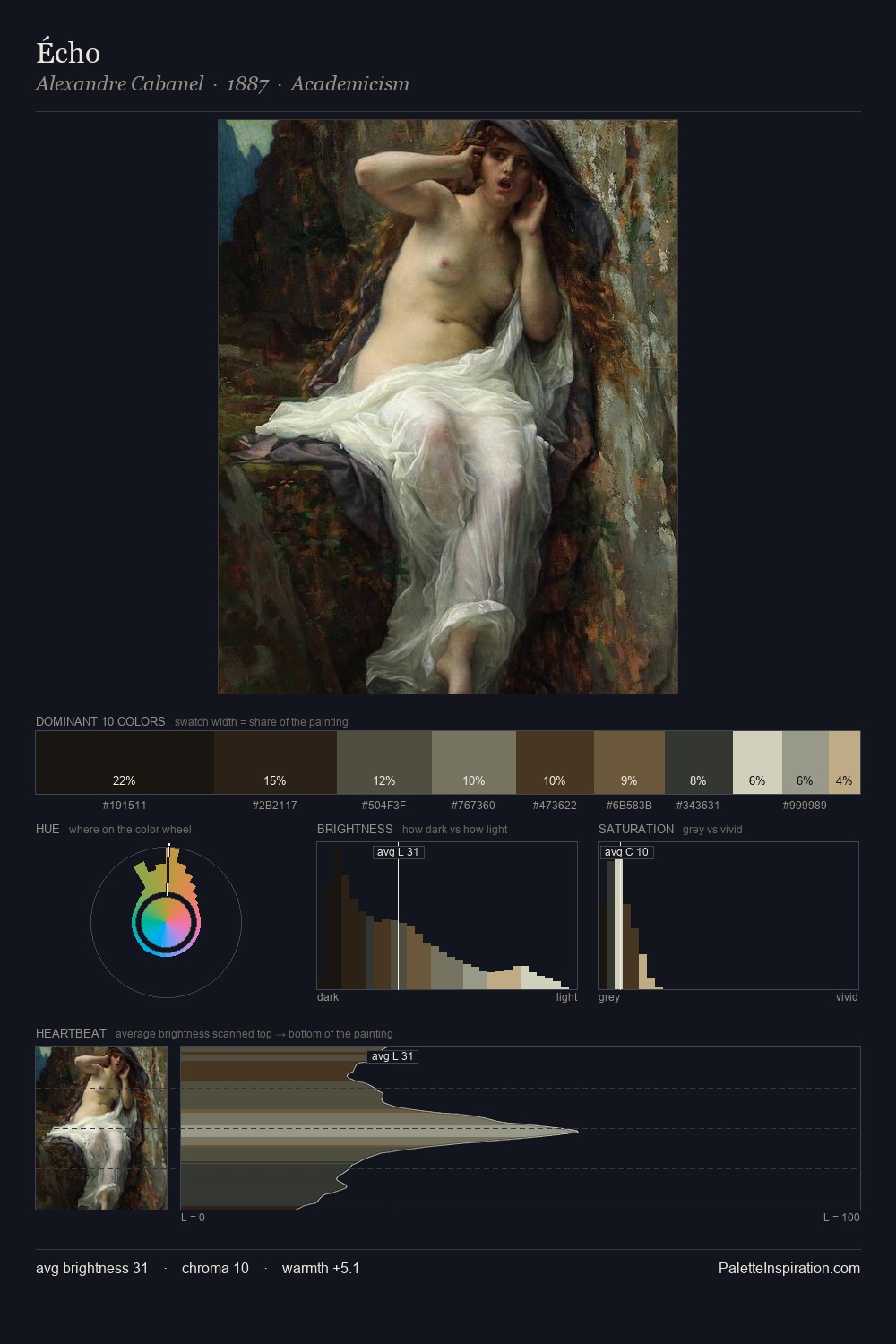Click the saturation histogram chart
Viewport: 896px width, 1344px height.
728,916
